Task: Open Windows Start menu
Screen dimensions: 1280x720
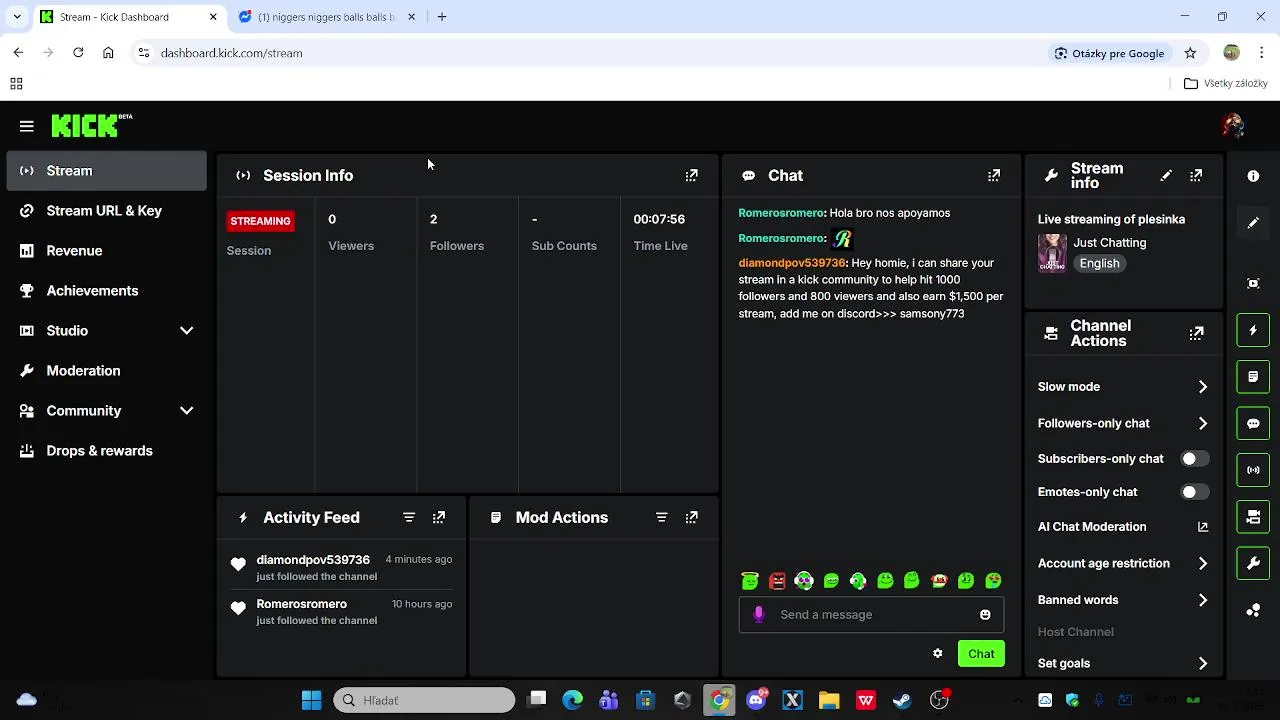Action: (312, 700)
